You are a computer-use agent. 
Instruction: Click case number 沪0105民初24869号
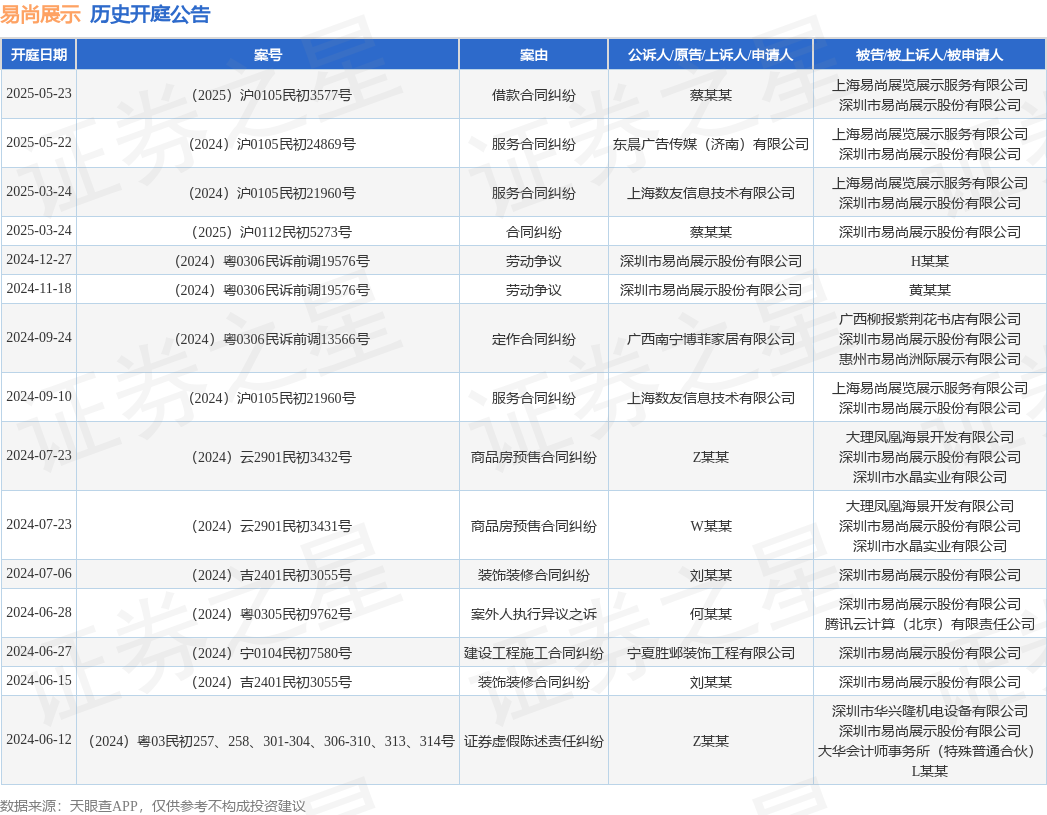point(268,144)
